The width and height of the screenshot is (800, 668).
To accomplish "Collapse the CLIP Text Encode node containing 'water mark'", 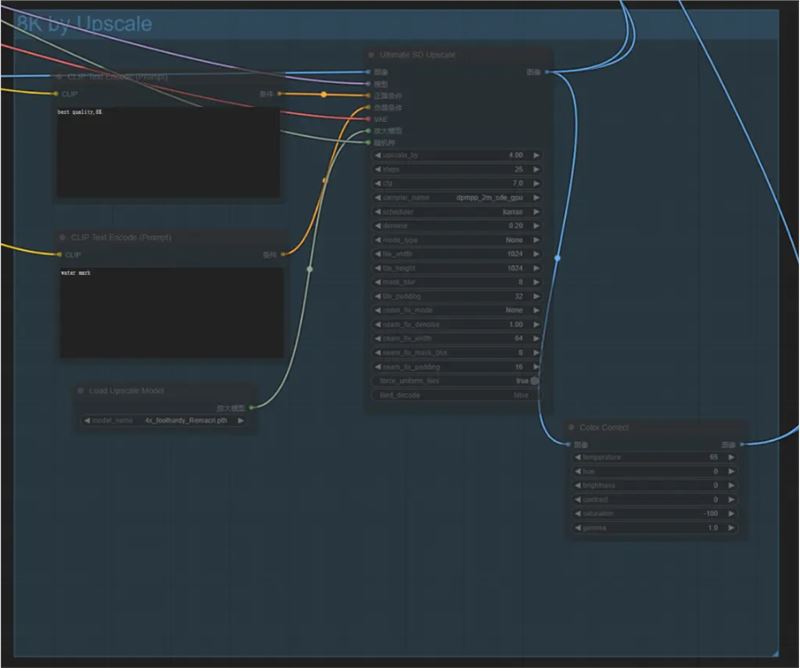I will pyautogui.click(x=62, y=237).
